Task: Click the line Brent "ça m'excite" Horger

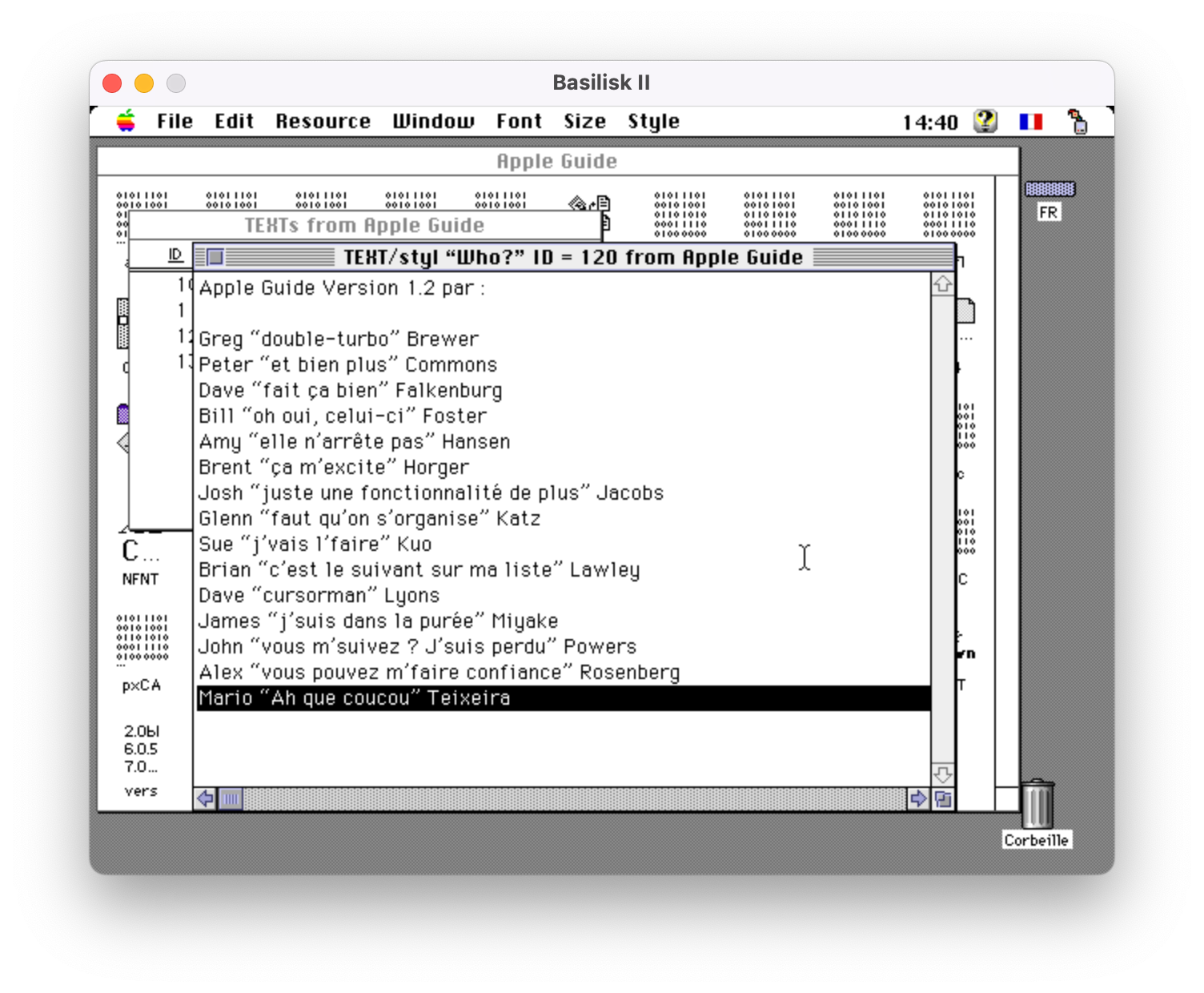Action: pos(334,468)
